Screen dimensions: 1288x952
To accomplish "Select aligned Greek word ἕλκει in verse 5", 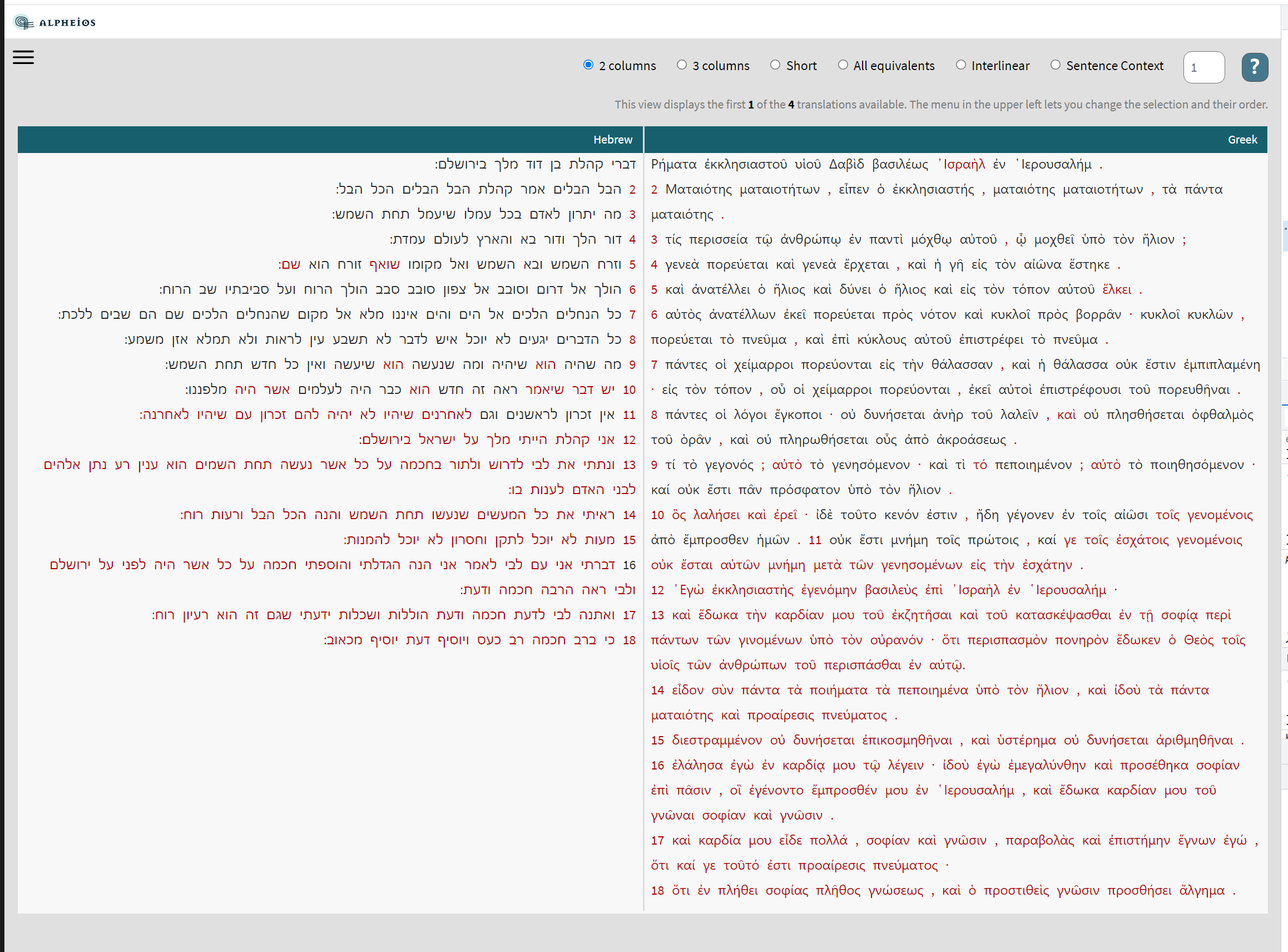I will tap(1117, 289).
